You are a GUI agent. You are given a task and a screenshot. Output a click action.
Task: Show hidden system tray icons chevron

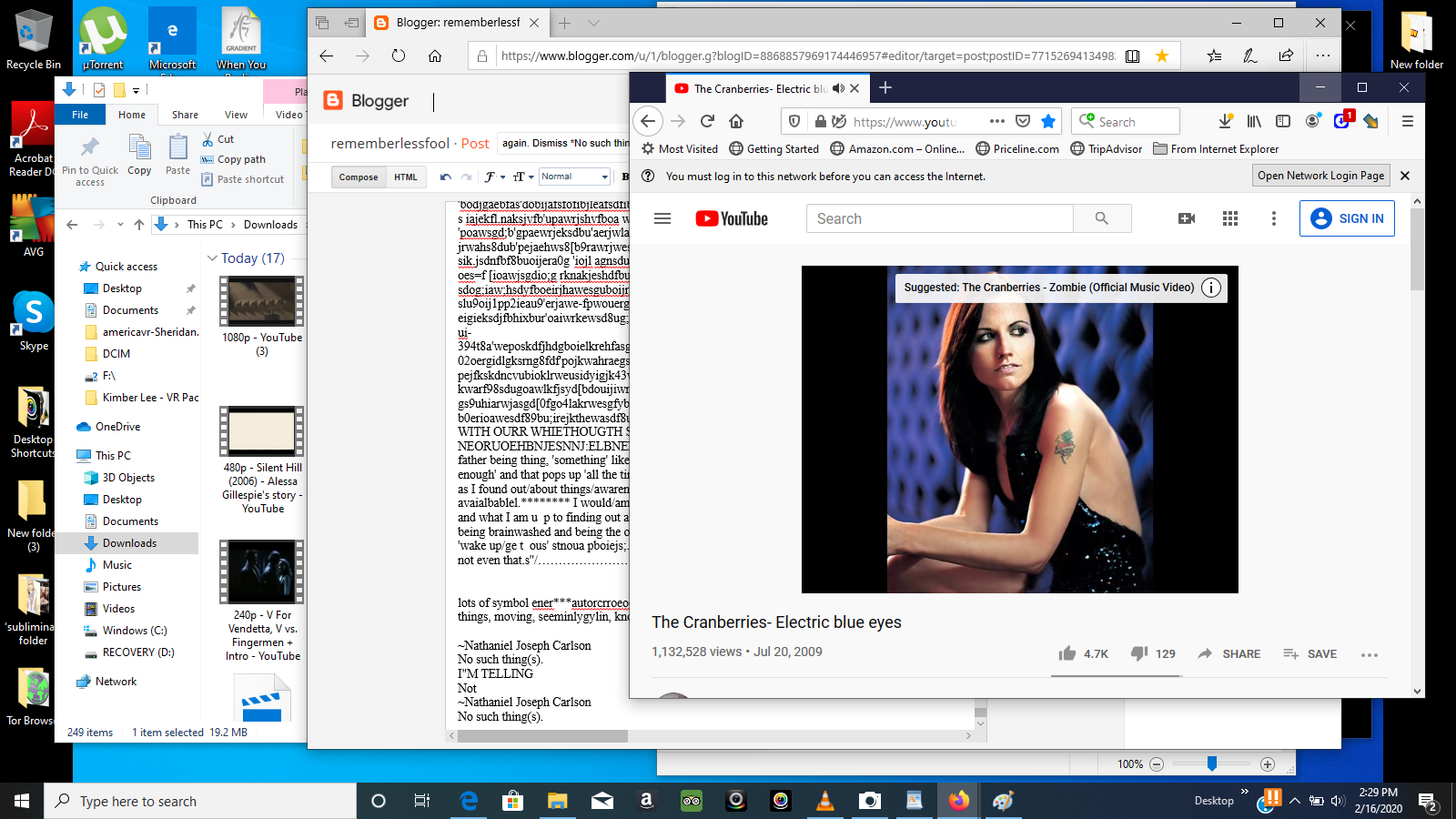(1295, 801)
